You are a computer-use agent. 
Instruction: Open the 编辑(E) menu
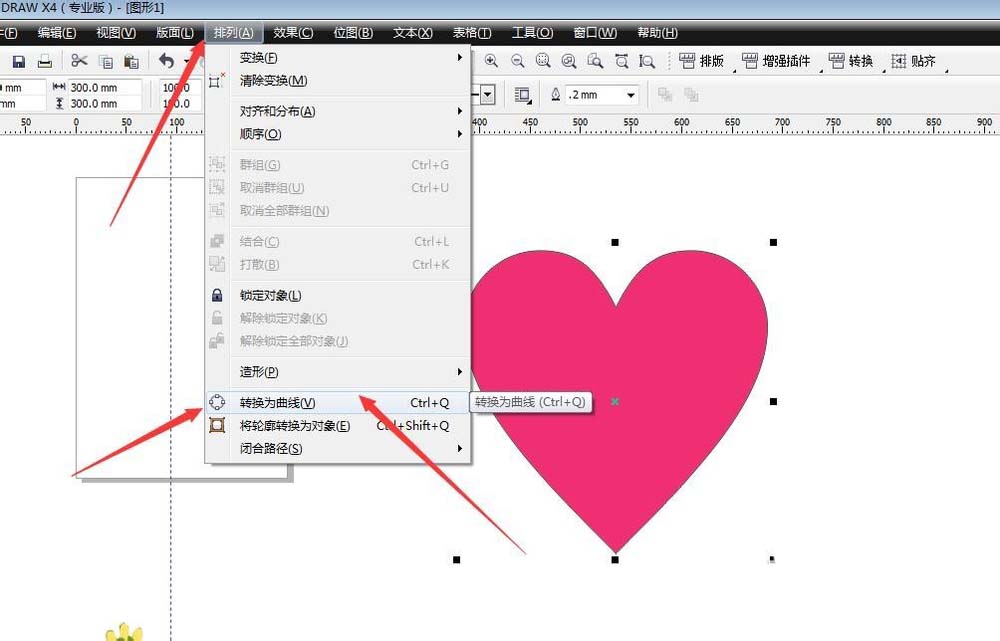pos(57,33)
